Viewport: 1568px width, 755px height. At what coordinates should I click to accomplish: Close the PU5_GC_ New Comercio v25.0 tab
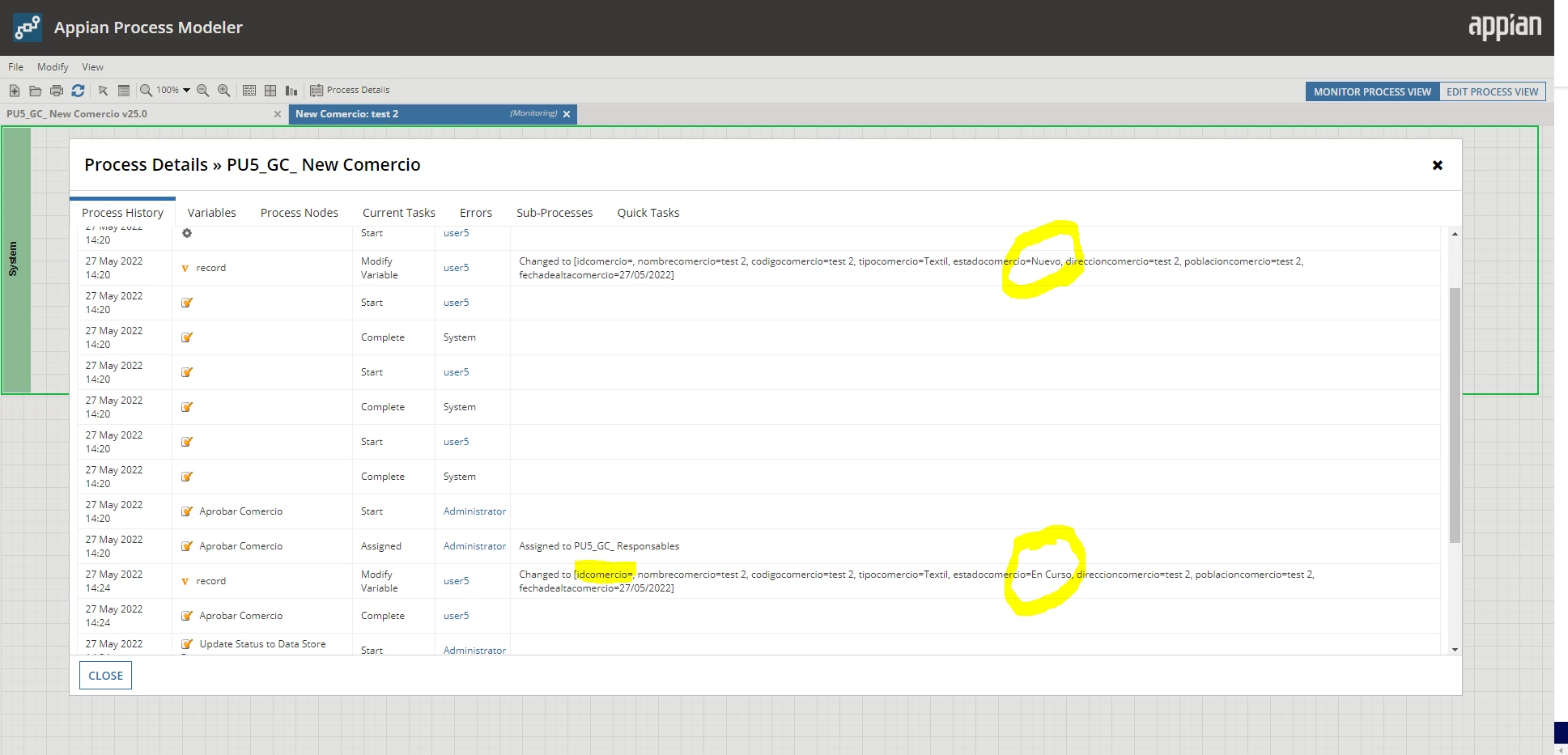[278, 114]
